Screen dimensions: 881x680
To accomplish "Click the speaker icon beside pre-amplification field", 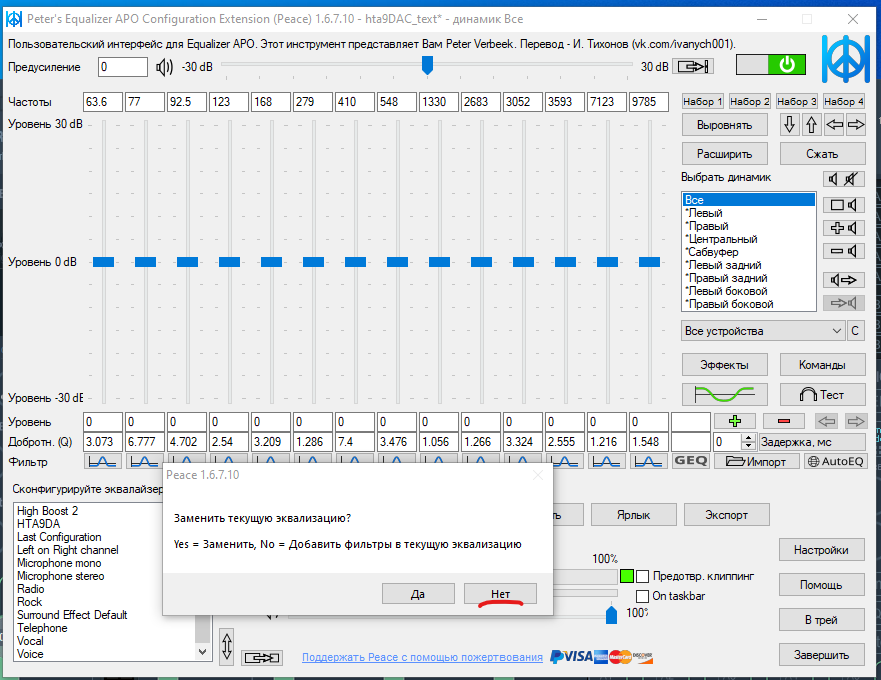I will pyautogui.click(x=165, y=67).
